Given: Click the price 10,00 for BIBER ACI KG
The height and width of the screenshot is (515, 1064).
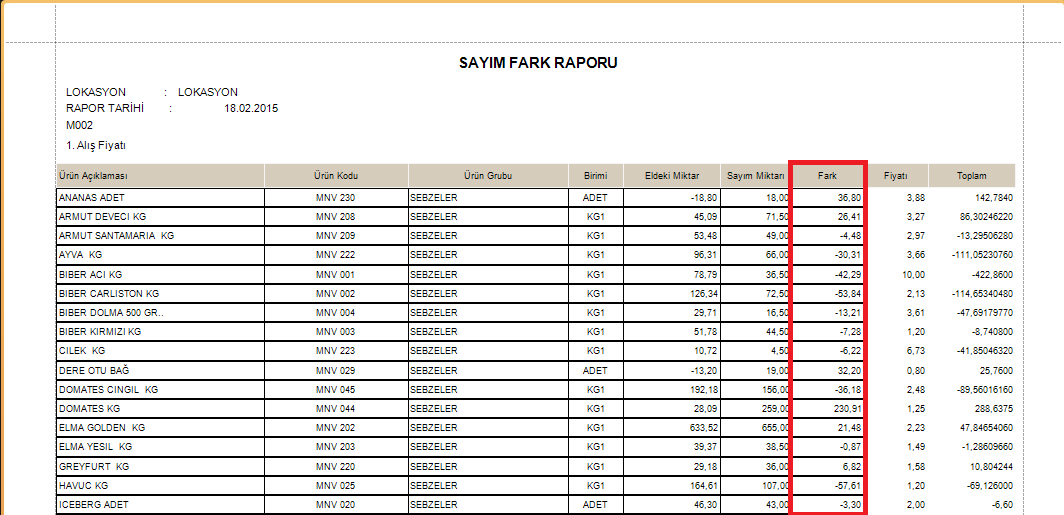Looking at the screenshot, I should pyautogui.click(x=913, y=275).
